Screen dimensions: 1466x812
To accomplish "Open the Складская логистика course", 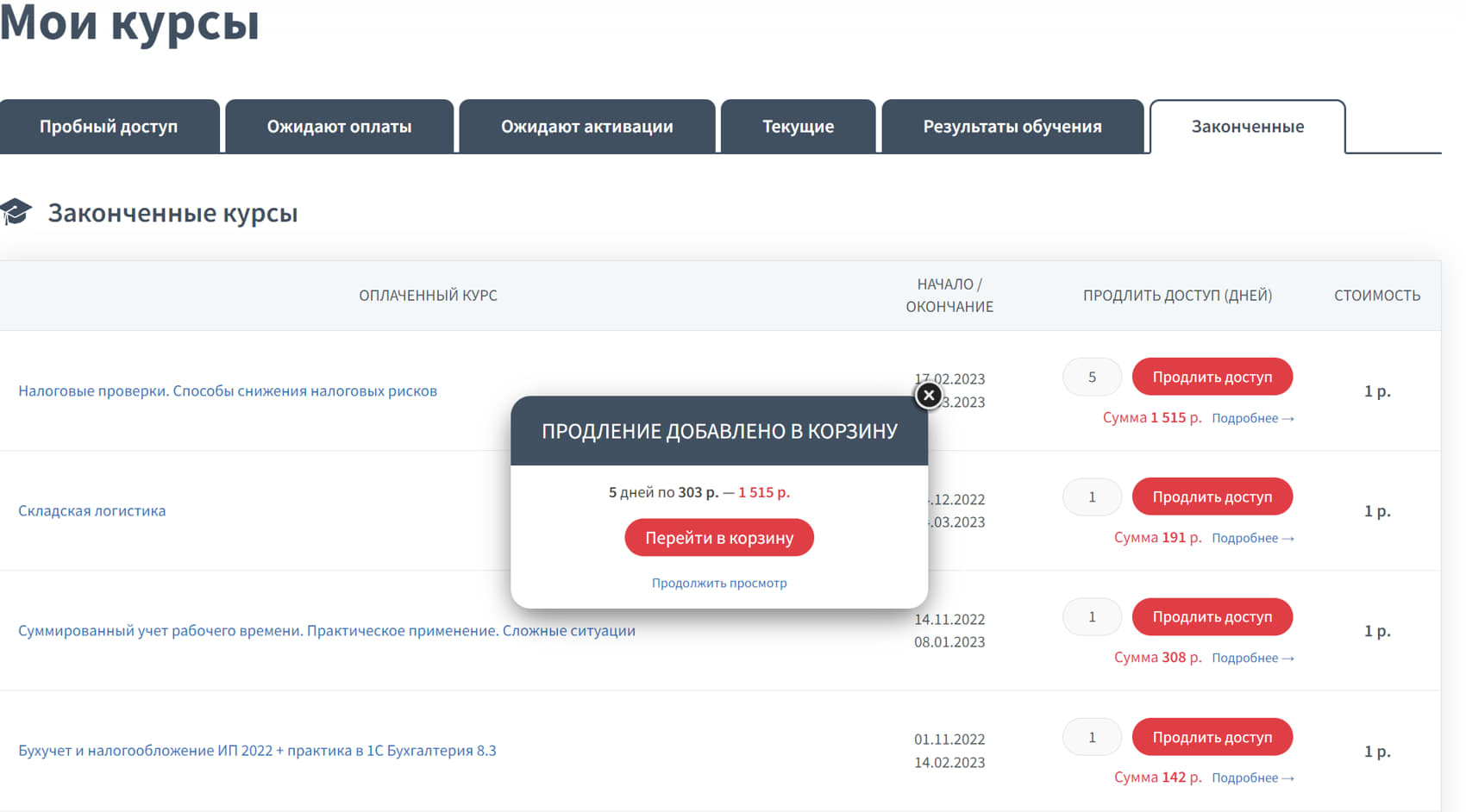I will 92,511.
